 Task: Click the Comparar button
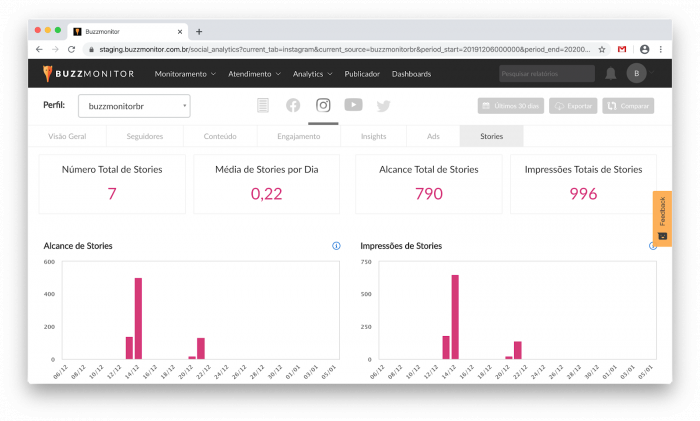628,106
